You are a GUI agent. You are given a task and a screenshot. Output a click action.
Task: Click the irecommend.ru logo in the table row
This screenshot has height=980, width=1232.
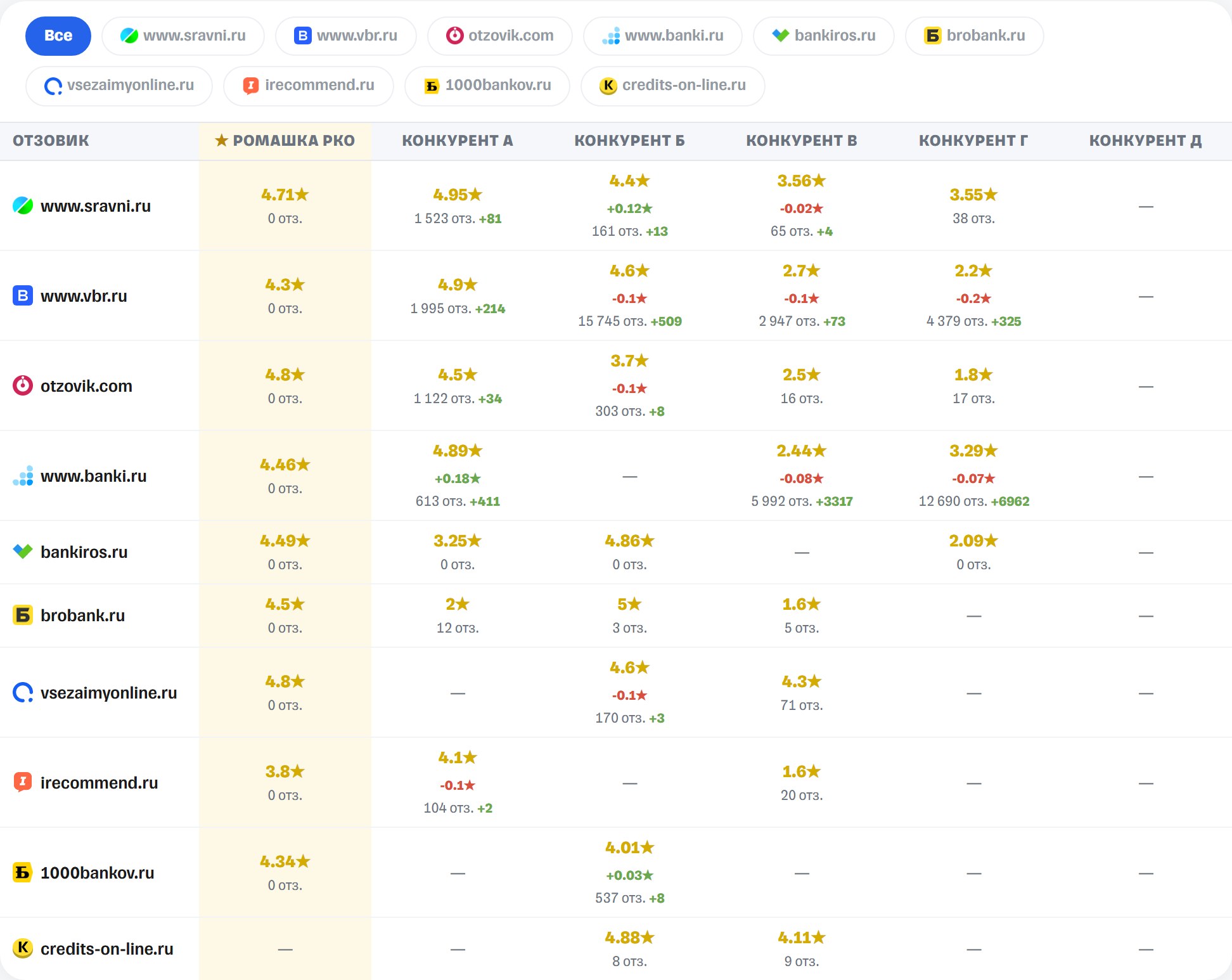[23, 783]
